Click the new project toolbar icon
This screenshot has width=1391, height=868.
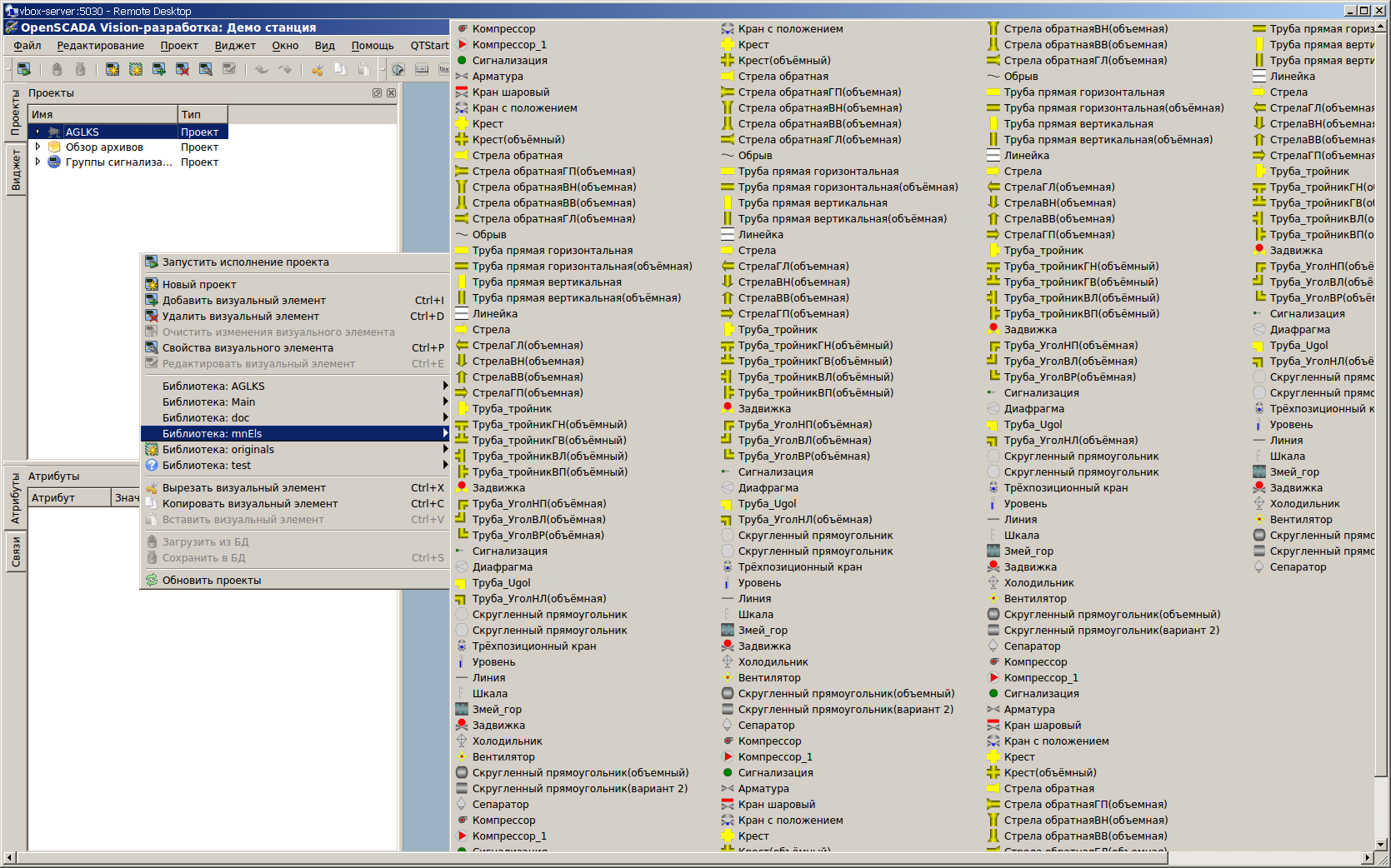[x=113, y=69]
